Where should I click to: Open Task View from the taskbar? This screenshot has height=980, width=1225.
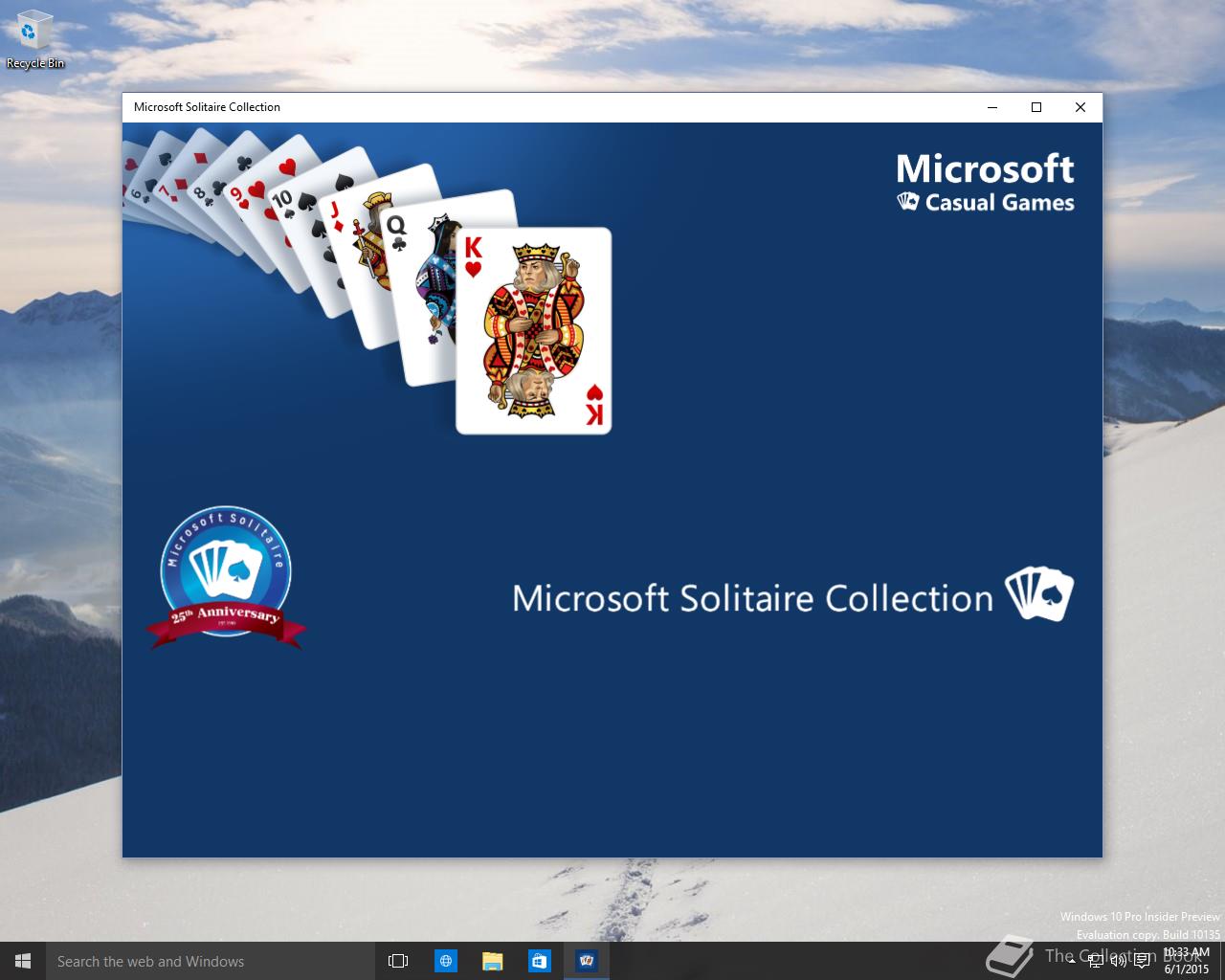click(x=398, y=961)
